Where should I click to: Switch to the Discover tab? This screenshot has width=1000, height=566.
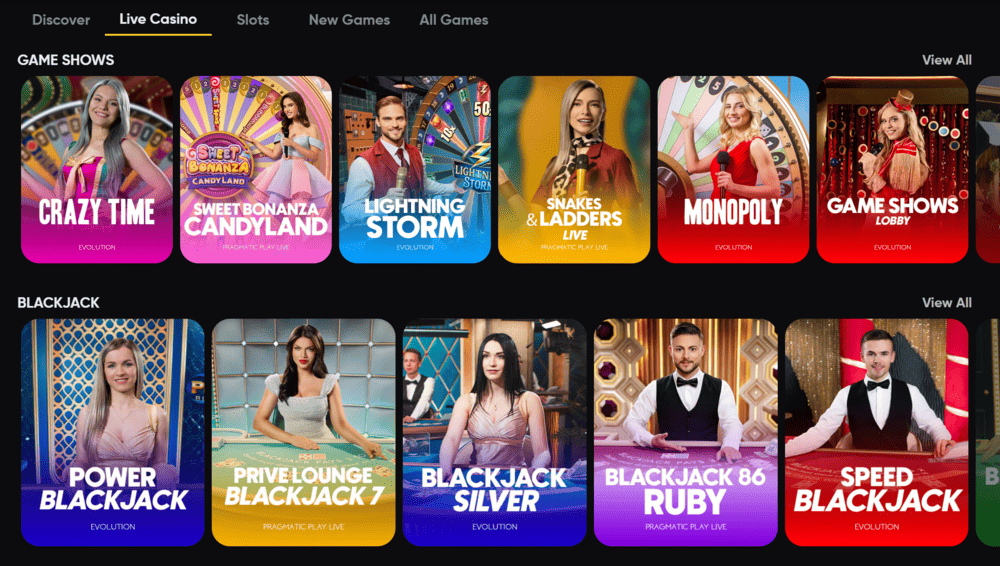61,20
